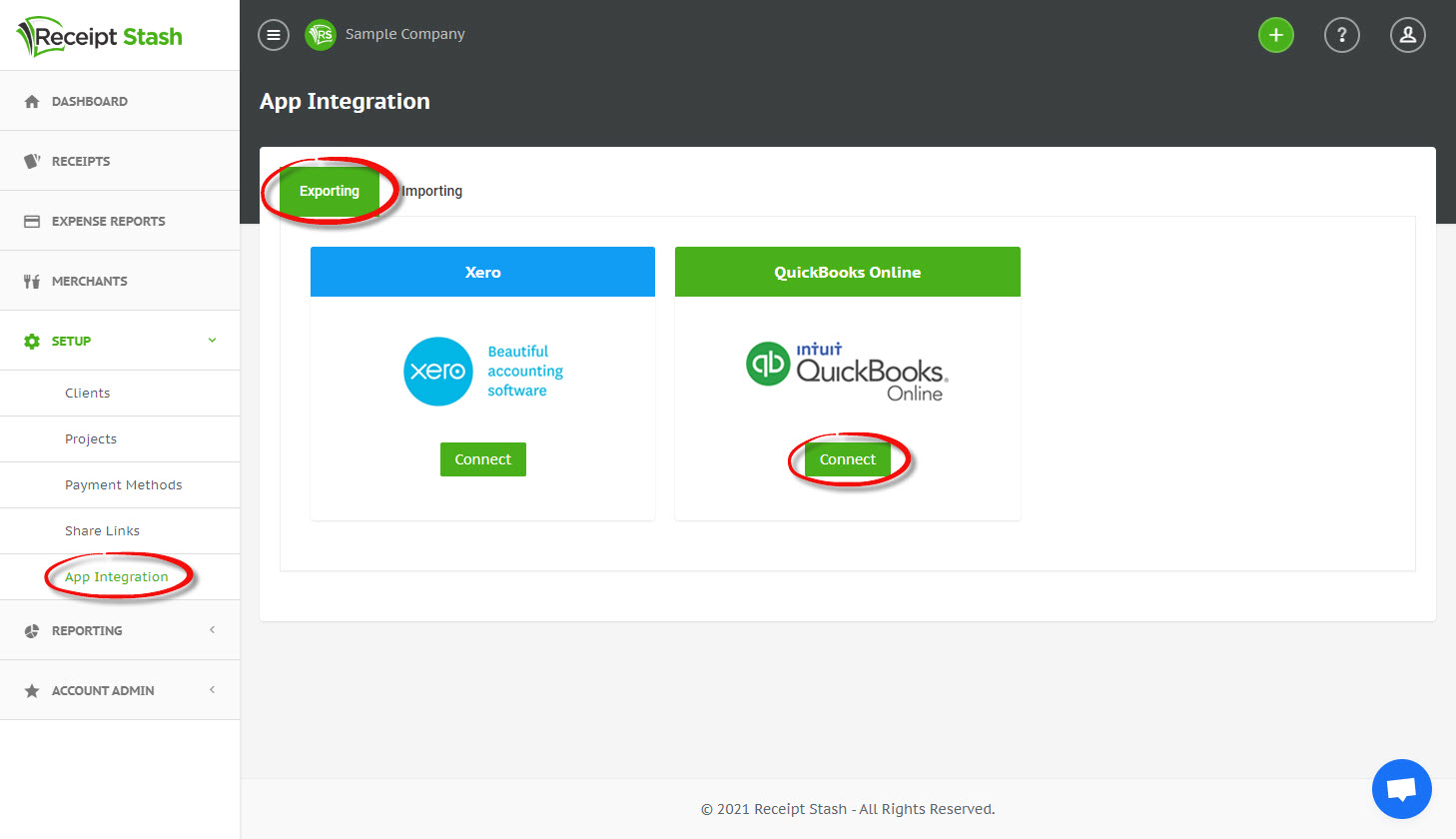Connect to Xero
1456x839 pixels.
483,459
